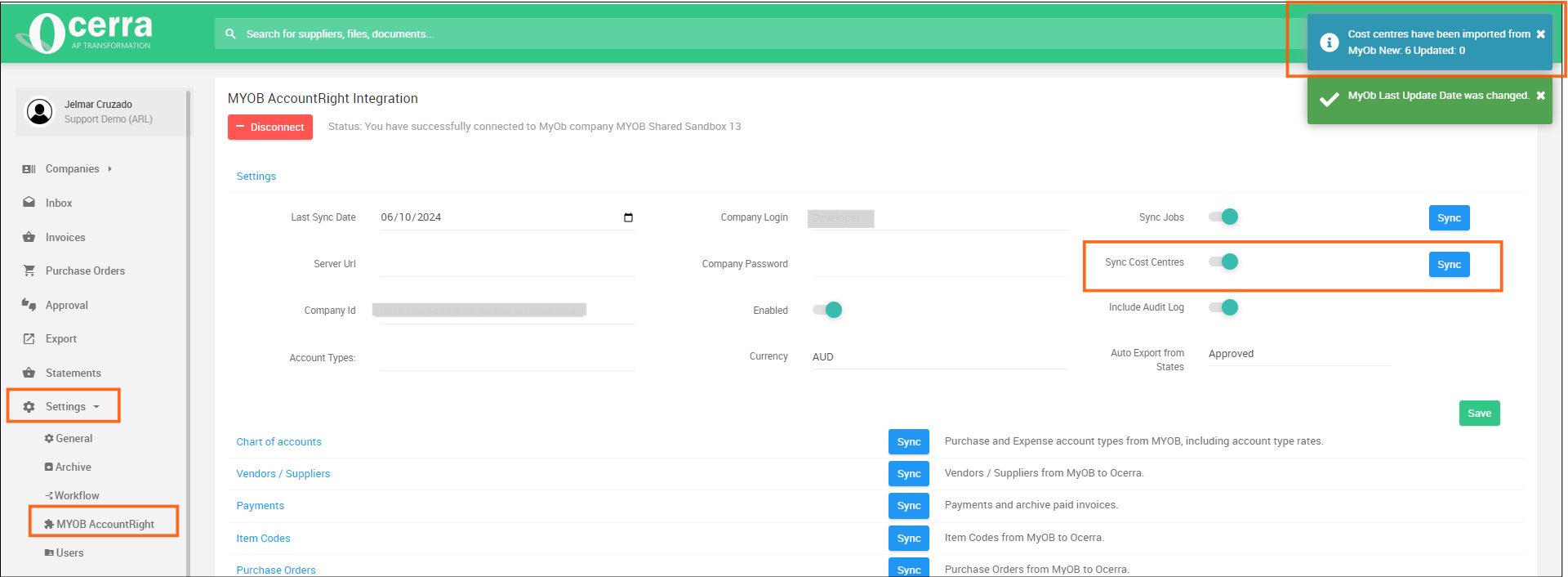The width and height of the screenshot is (1568, 577).
Task: Click the checkmark icon in green notification
Action: tap(1329, 99)
